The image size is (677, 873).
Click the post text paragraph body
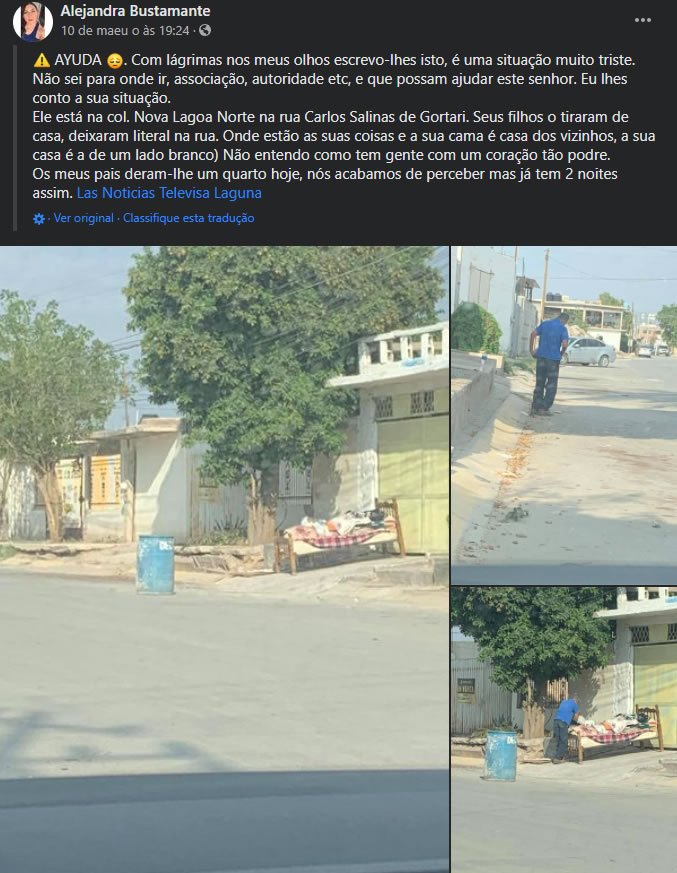344,126
